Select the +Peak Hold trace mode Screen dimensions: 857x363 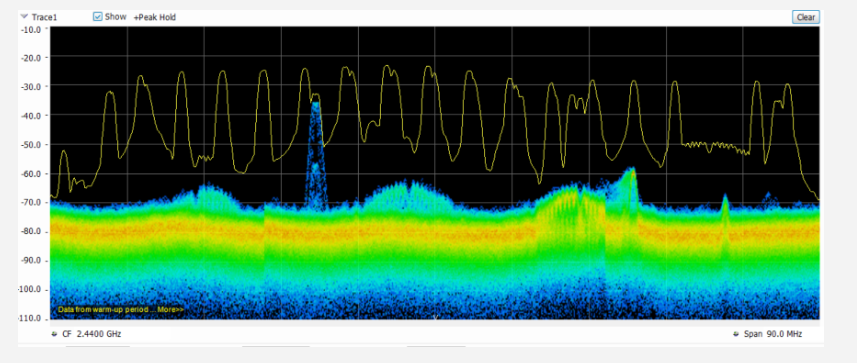[x=155, y=17]
